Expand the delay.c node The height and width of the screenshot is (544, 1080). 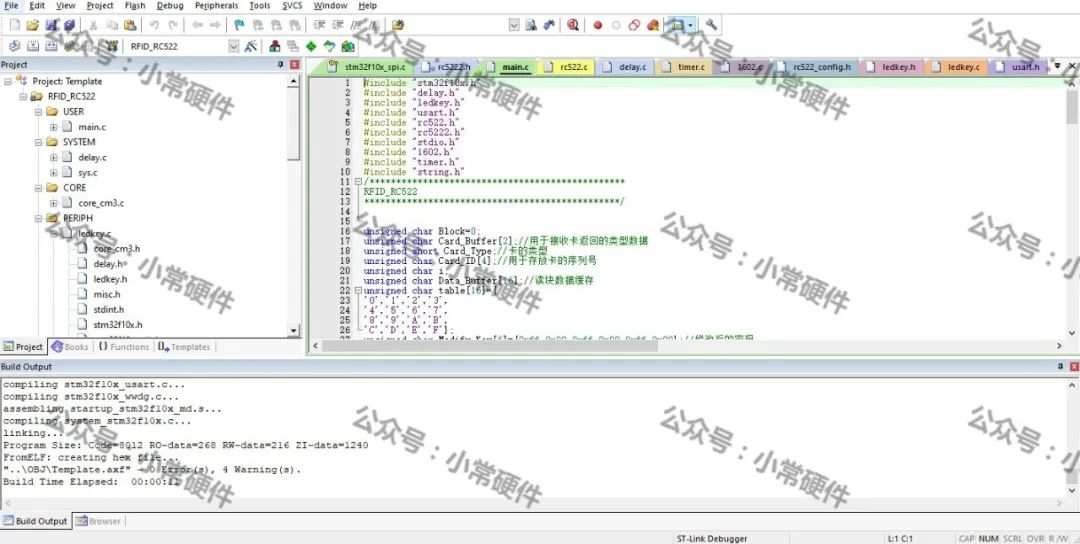[x=54, y=158]
